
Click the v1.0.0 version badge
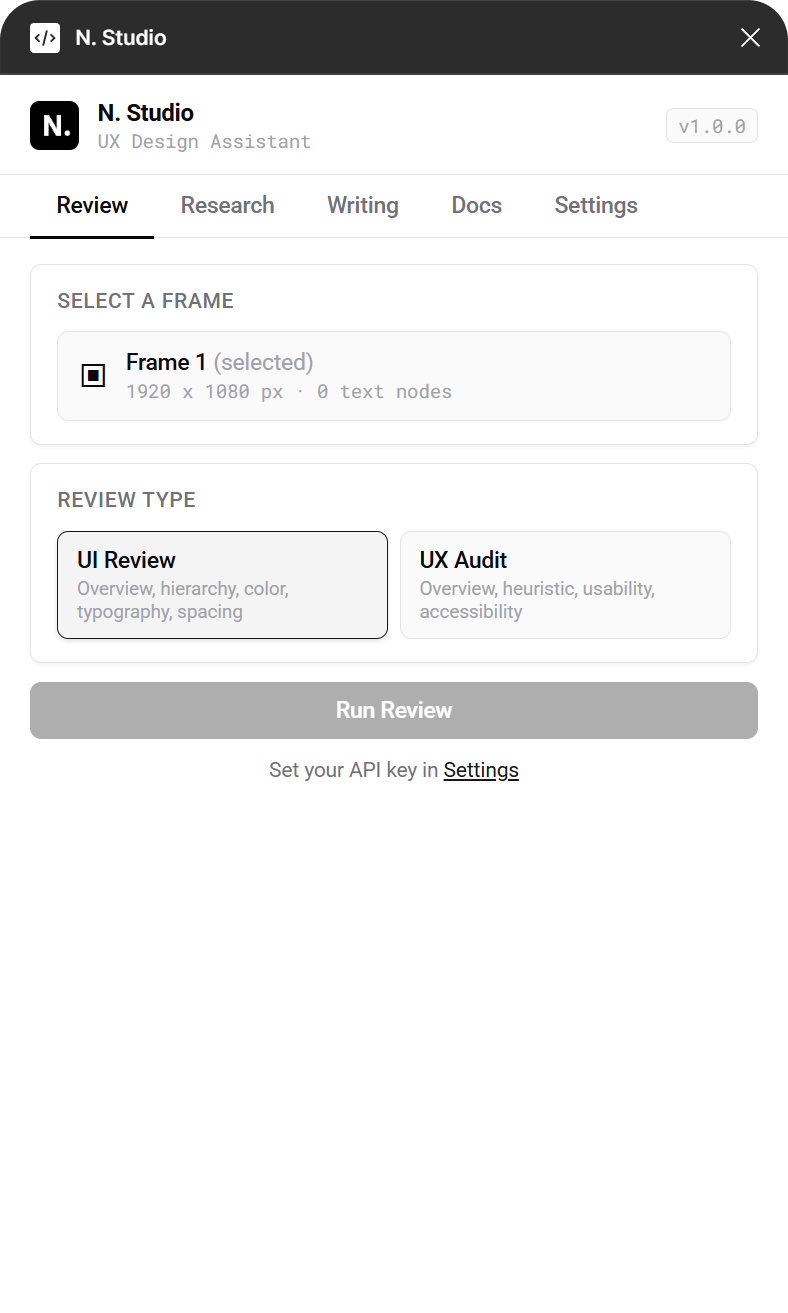tap(711, 125)
